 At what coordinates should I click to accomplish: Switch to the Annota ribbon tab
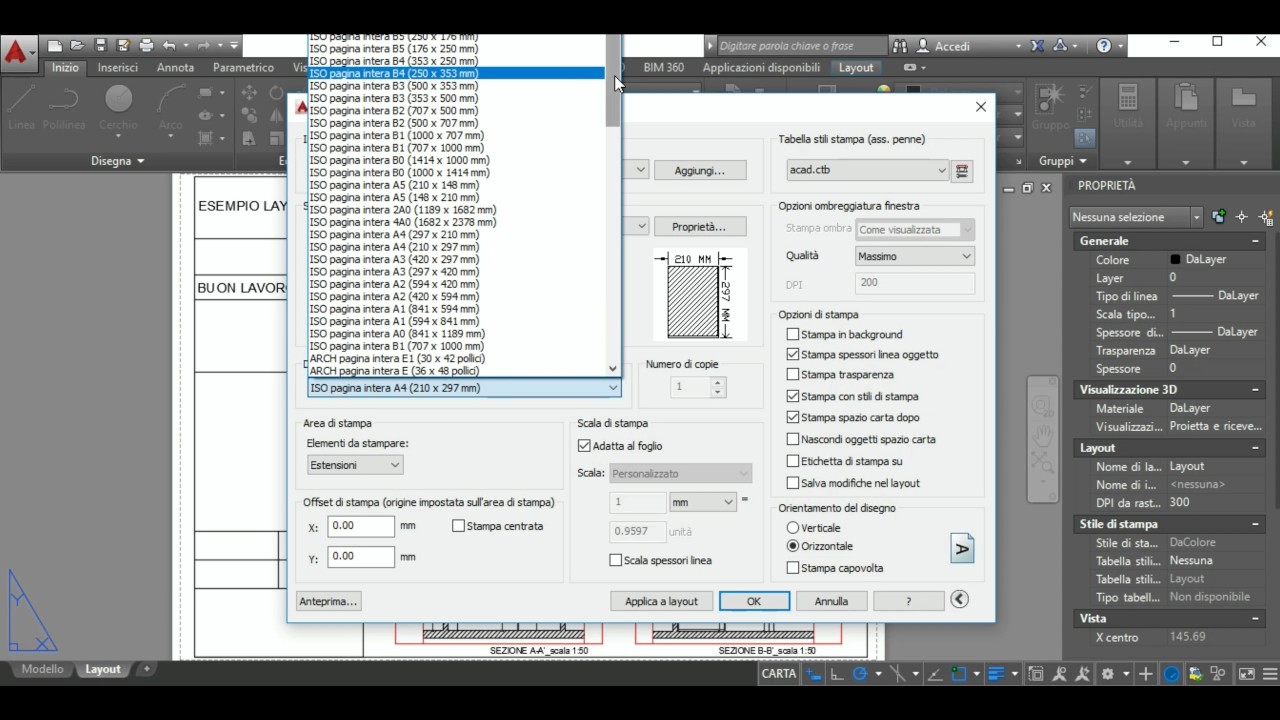pos(176,68)
